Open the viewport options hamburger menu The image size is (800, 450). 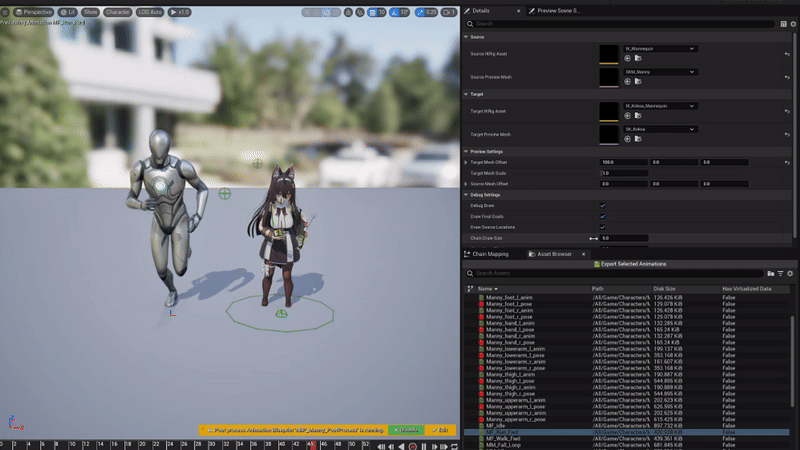(5, 12)
